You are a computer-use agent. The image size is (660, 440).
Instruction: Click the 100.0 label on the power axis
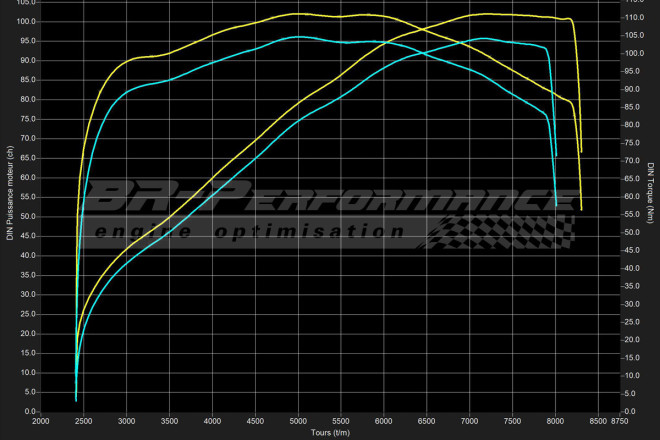(25, 21)
